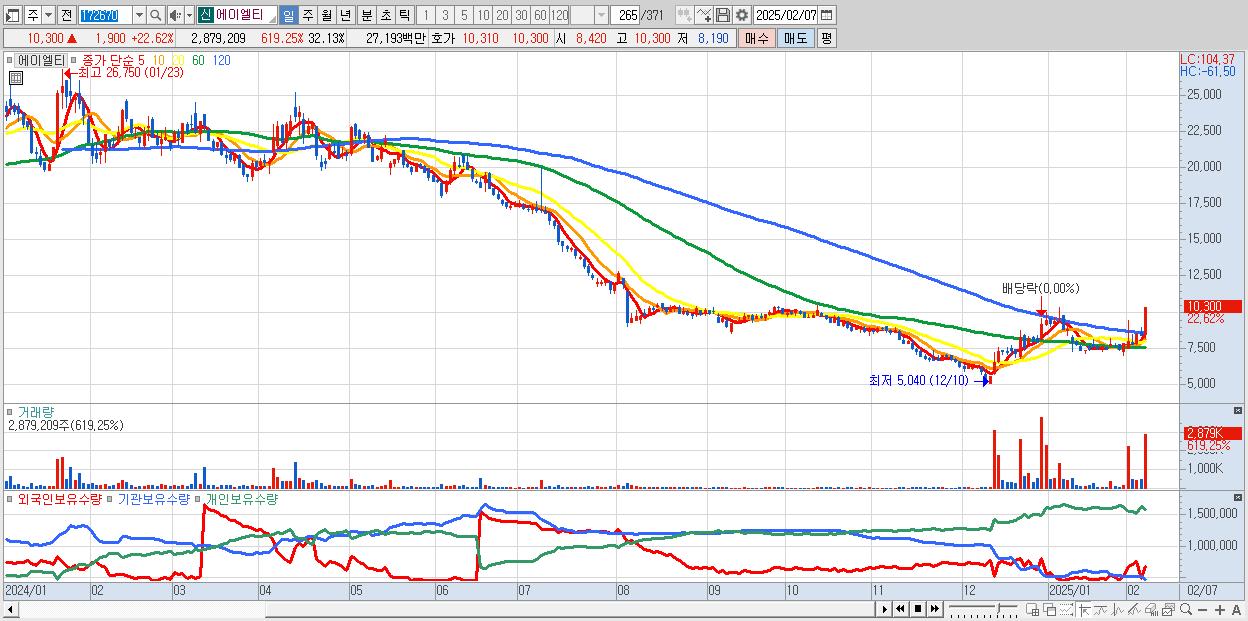The width and height of the screenshot is (1248, 621).
Task: Click the stock code field 172670
Action: click(106, 15)
